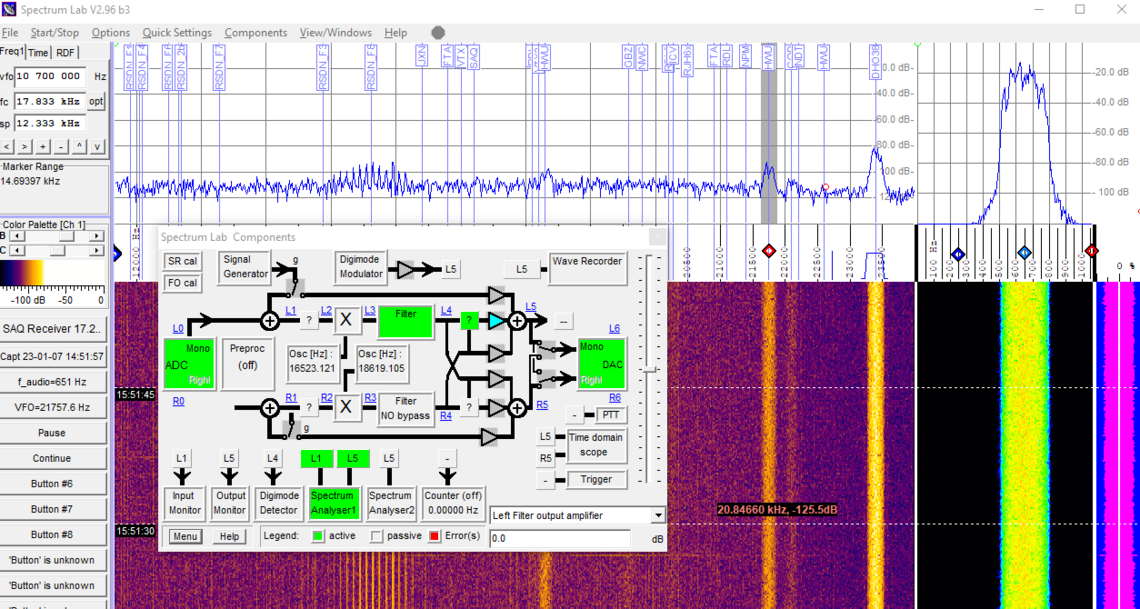The height and width of the screenshot is (609, 1140).
Task: Switch to the Time tab
Action: (x=39, y=52)
